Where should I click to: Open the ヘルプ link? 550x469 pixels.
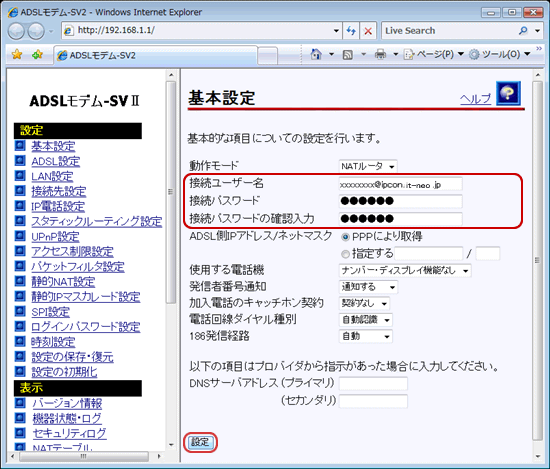[x=475, y=99]
